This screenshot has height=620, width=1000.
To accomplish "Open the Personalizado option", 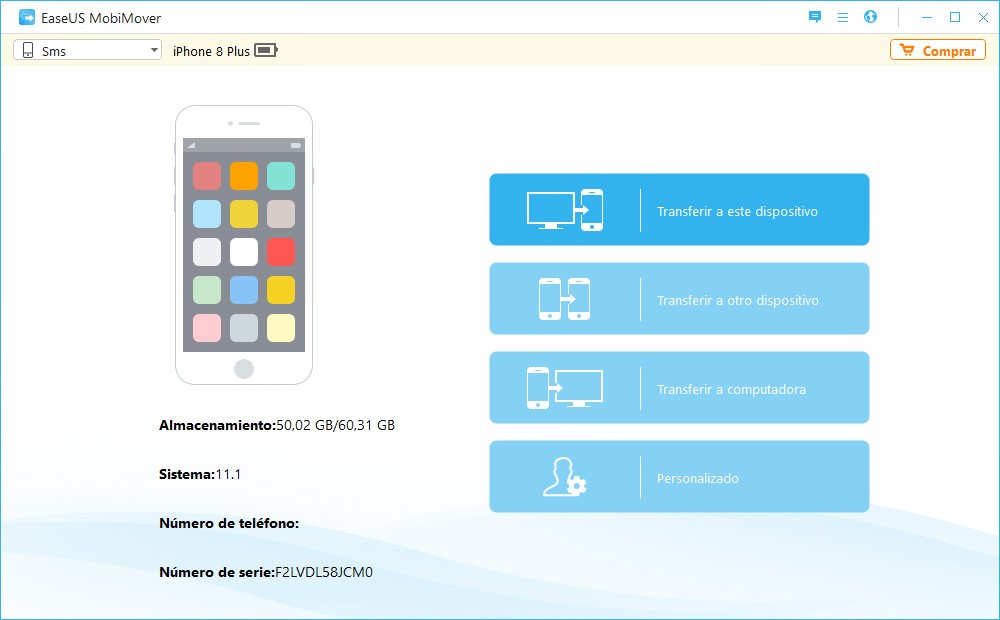I will (679, 476).
